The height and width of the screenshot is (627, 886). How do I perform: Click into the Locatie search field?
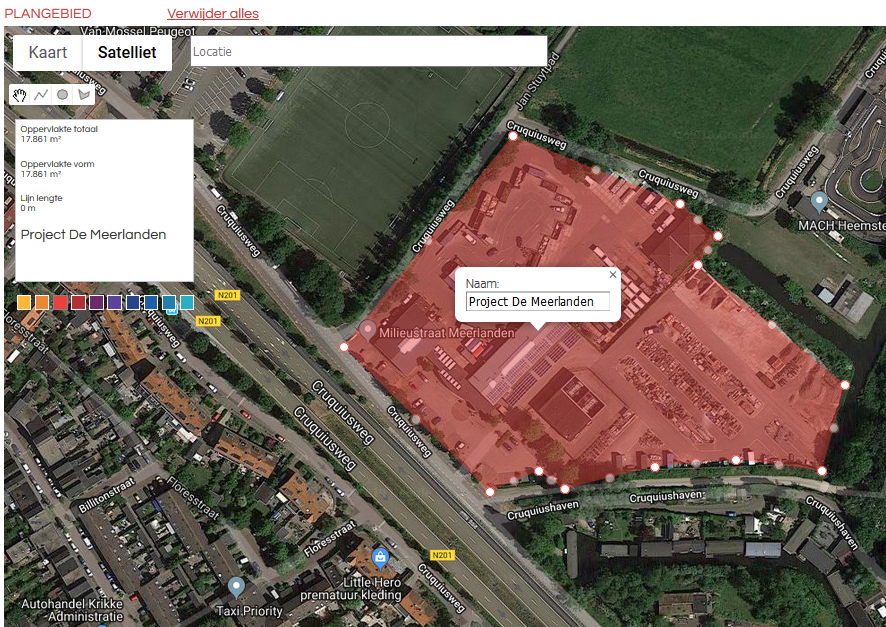[x=368, y=51]
